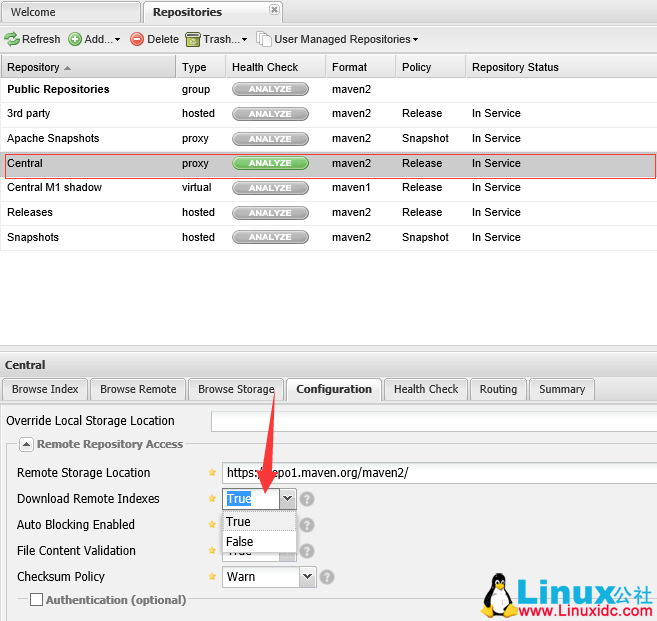Collapse the Remote Repository Access section

(26, 444)
